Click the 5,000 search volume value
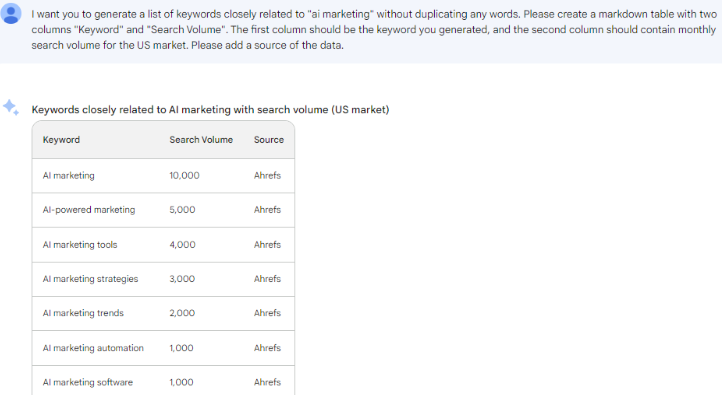Screen dimensions: 722x402 (182, 210)
